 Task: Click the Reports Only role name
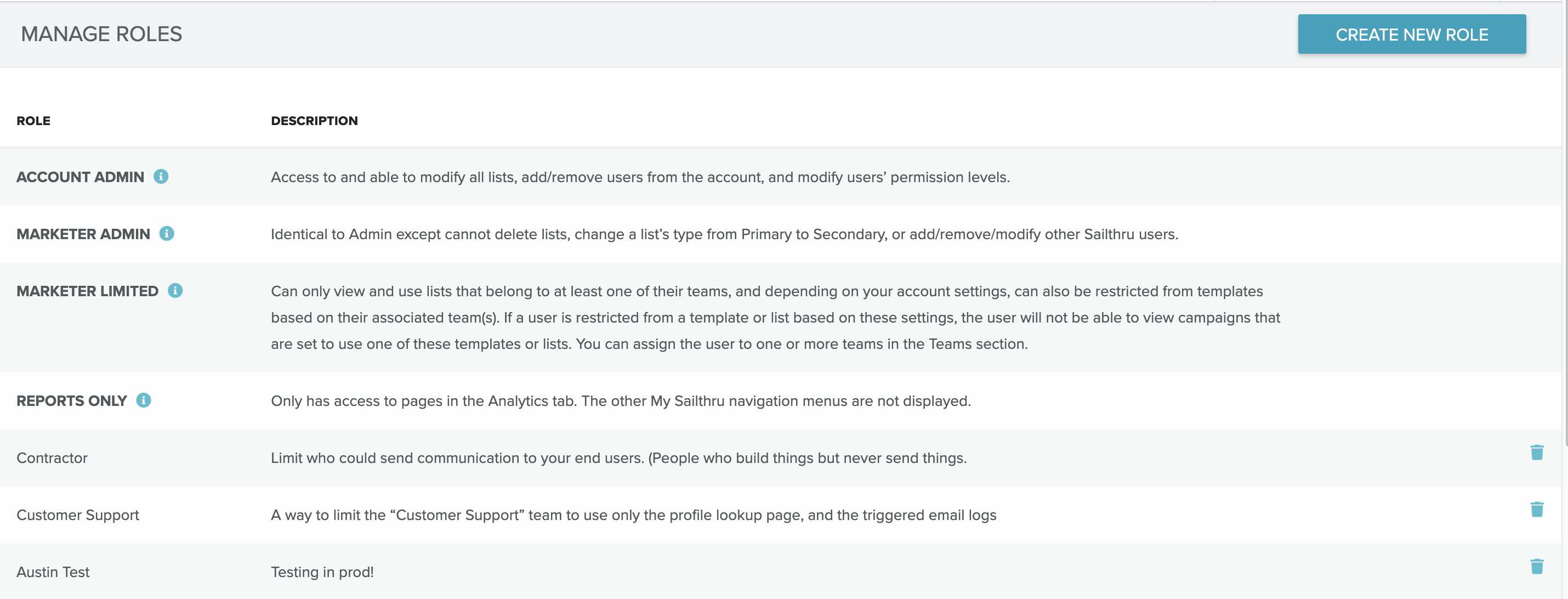click(x=71, y=401)
